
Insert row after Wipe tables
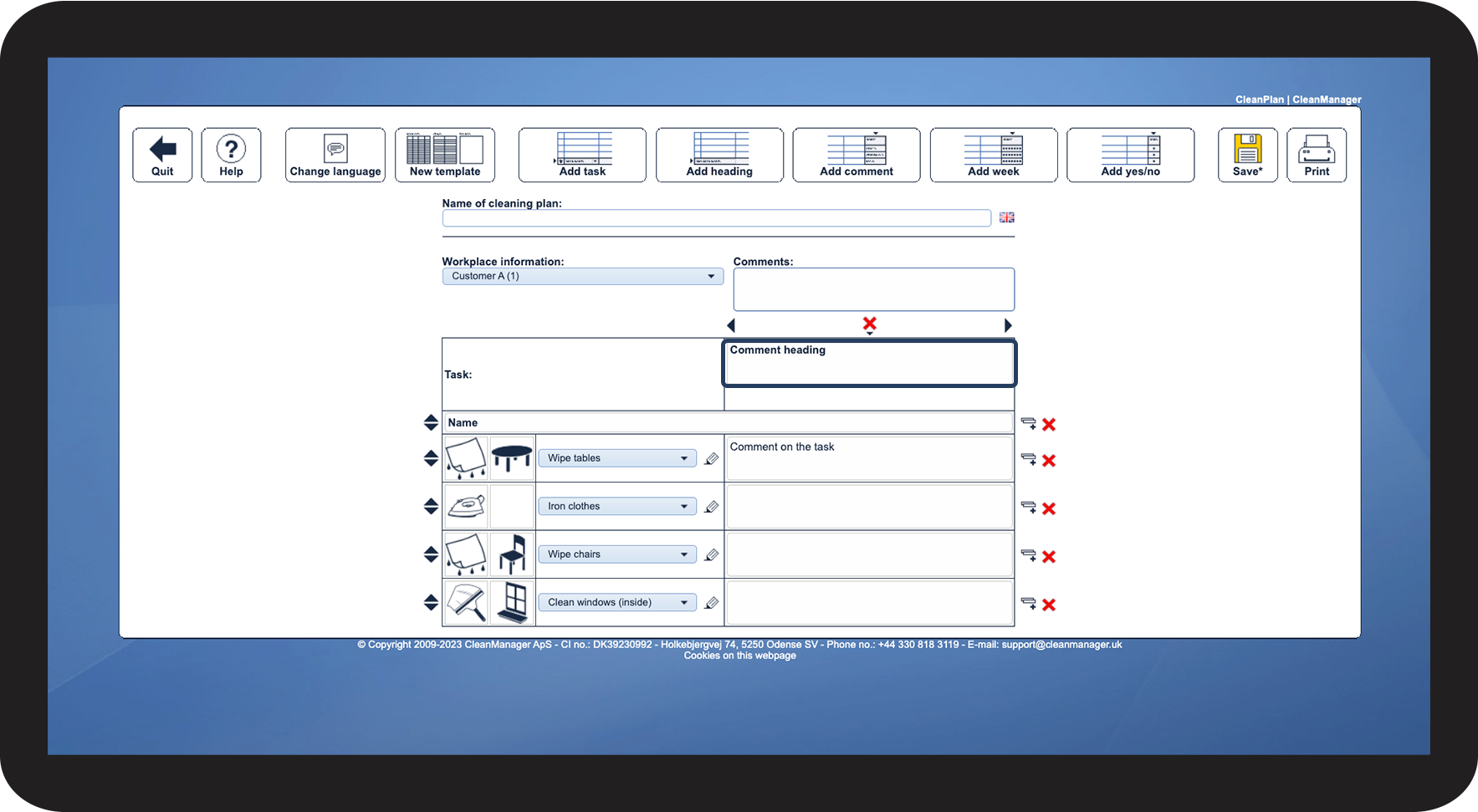click(1029, 459)
